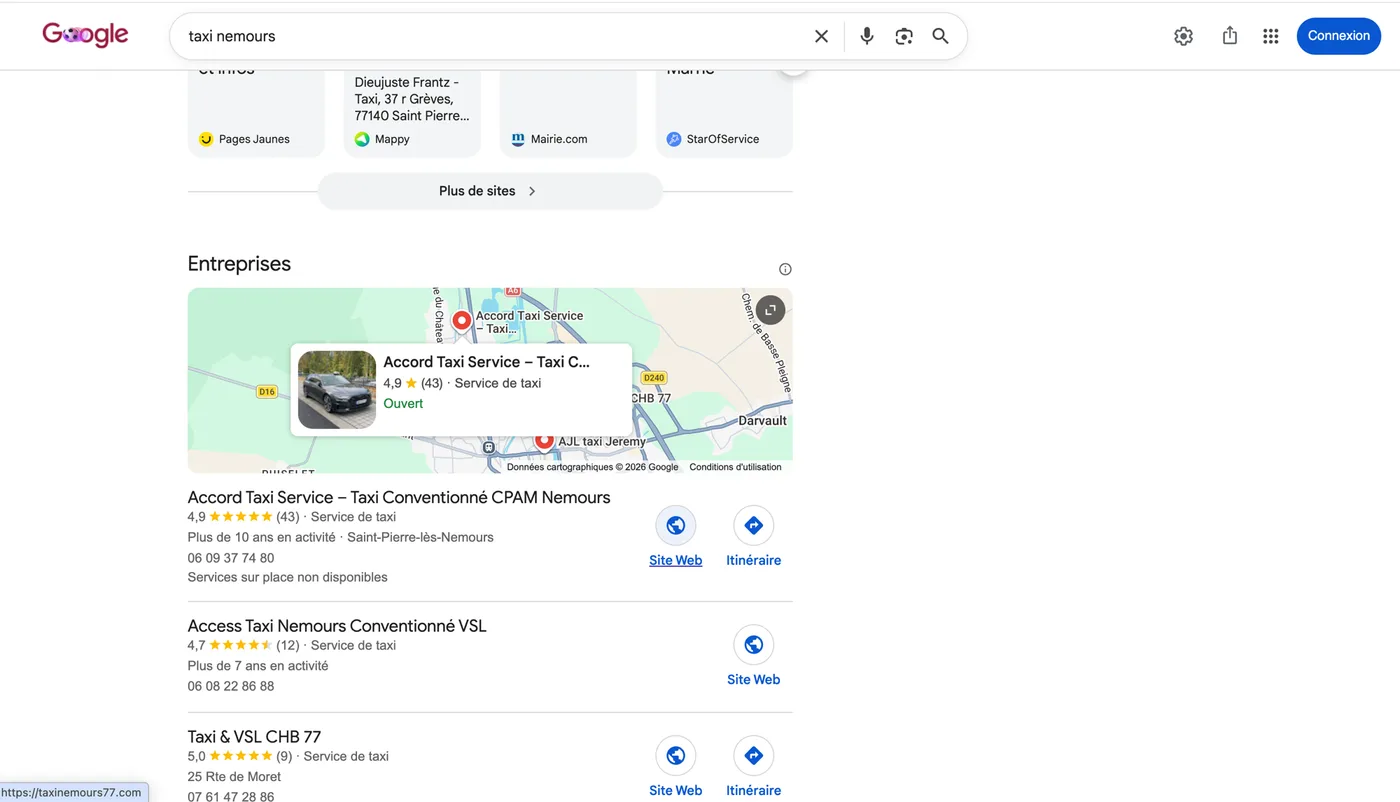Open quick settings gear icon
This screenshot has height=802, width=1400.
tap(1184, 36)
